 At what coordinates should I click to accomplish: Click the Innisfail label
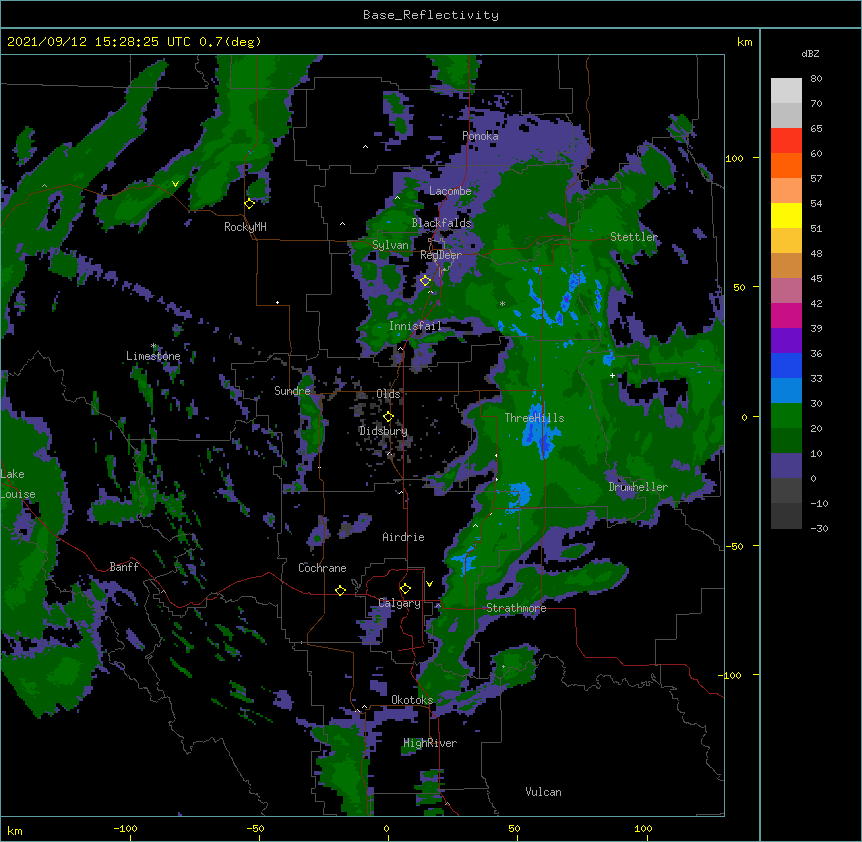click(415, 326)
